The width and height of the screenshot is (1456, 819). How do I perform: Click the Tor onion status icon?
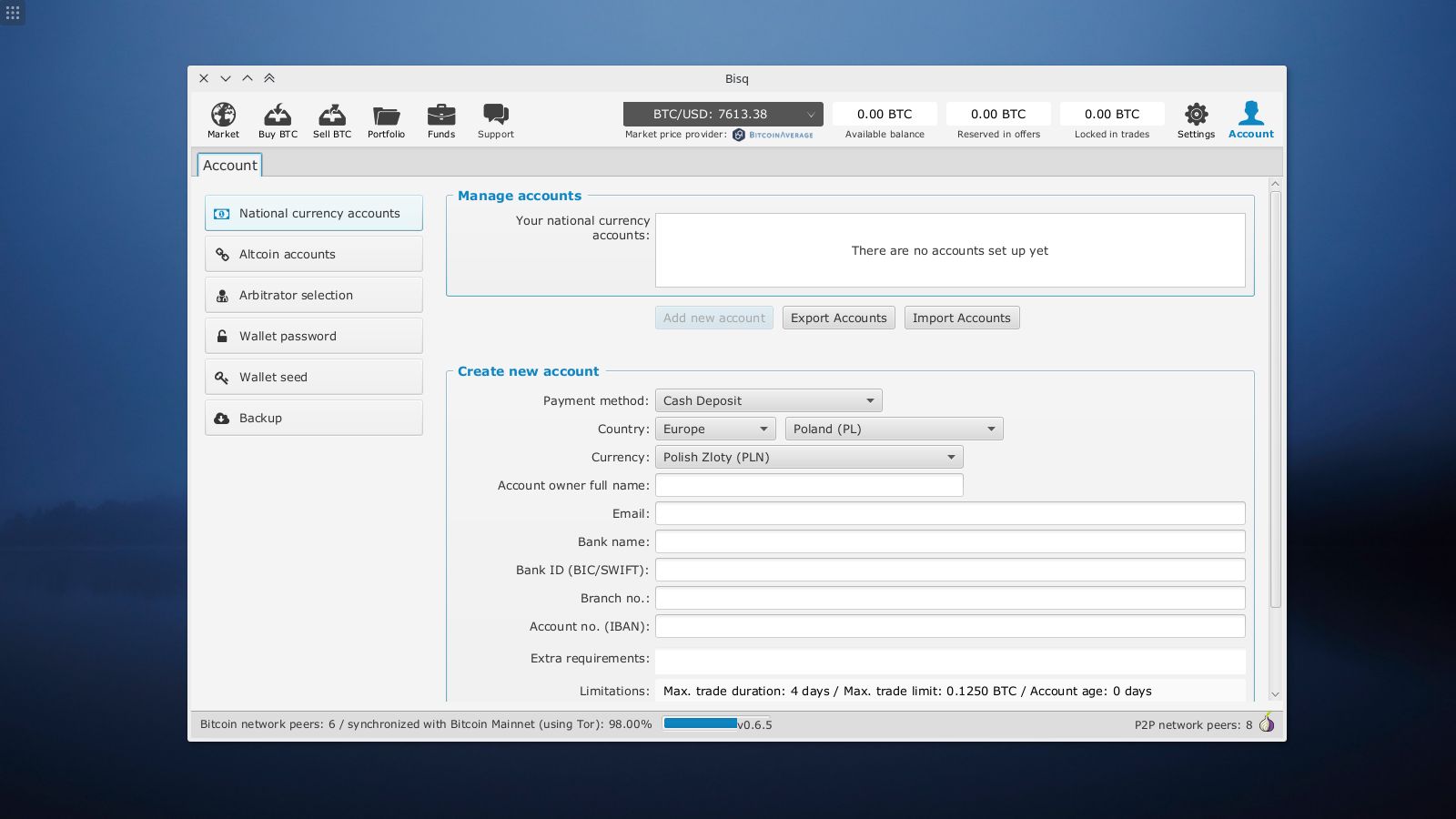[x=1267, y=723]
